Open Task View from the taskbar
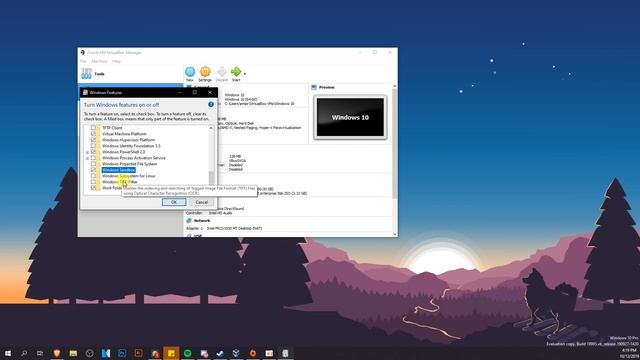 (40, 353)
